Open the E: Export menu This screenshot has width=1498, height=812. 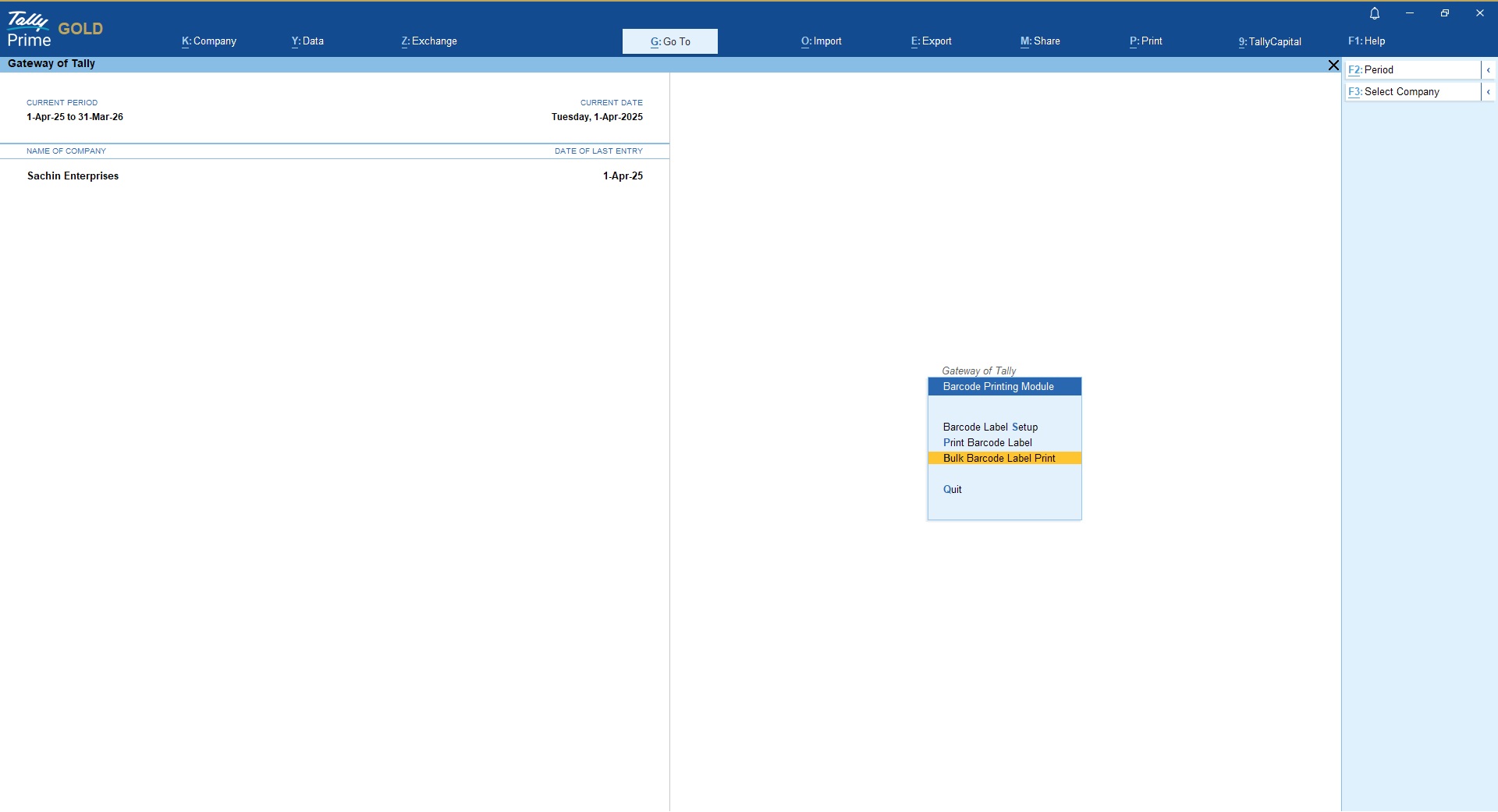(932, 41)
